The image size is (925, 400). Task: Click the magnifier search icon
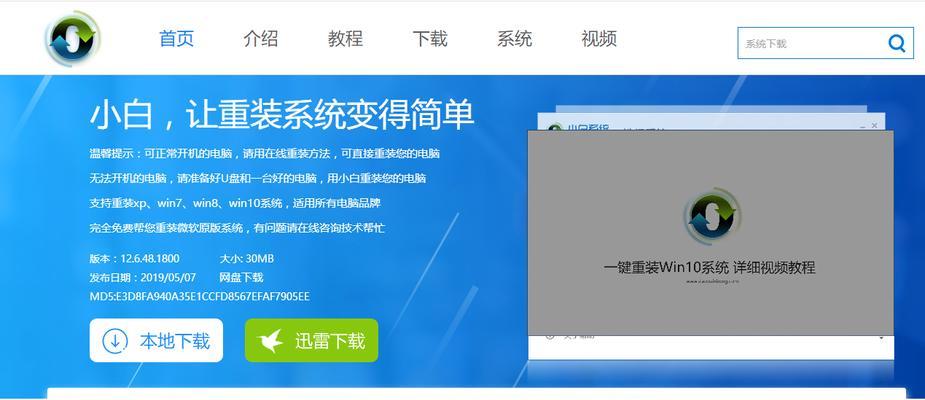coord(897,43)
